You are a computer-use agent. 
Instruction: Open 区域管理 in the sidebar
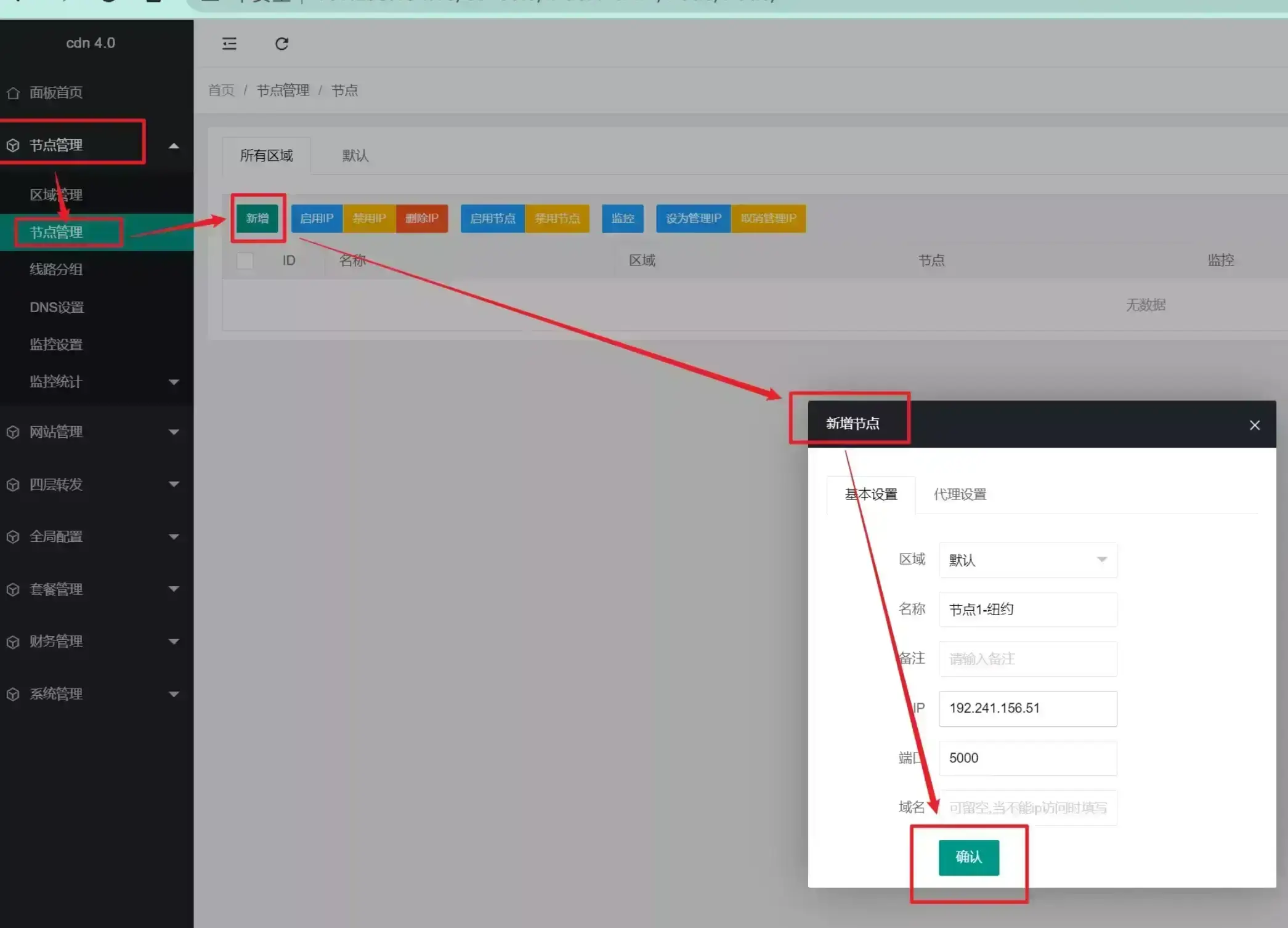pos(56,195)
